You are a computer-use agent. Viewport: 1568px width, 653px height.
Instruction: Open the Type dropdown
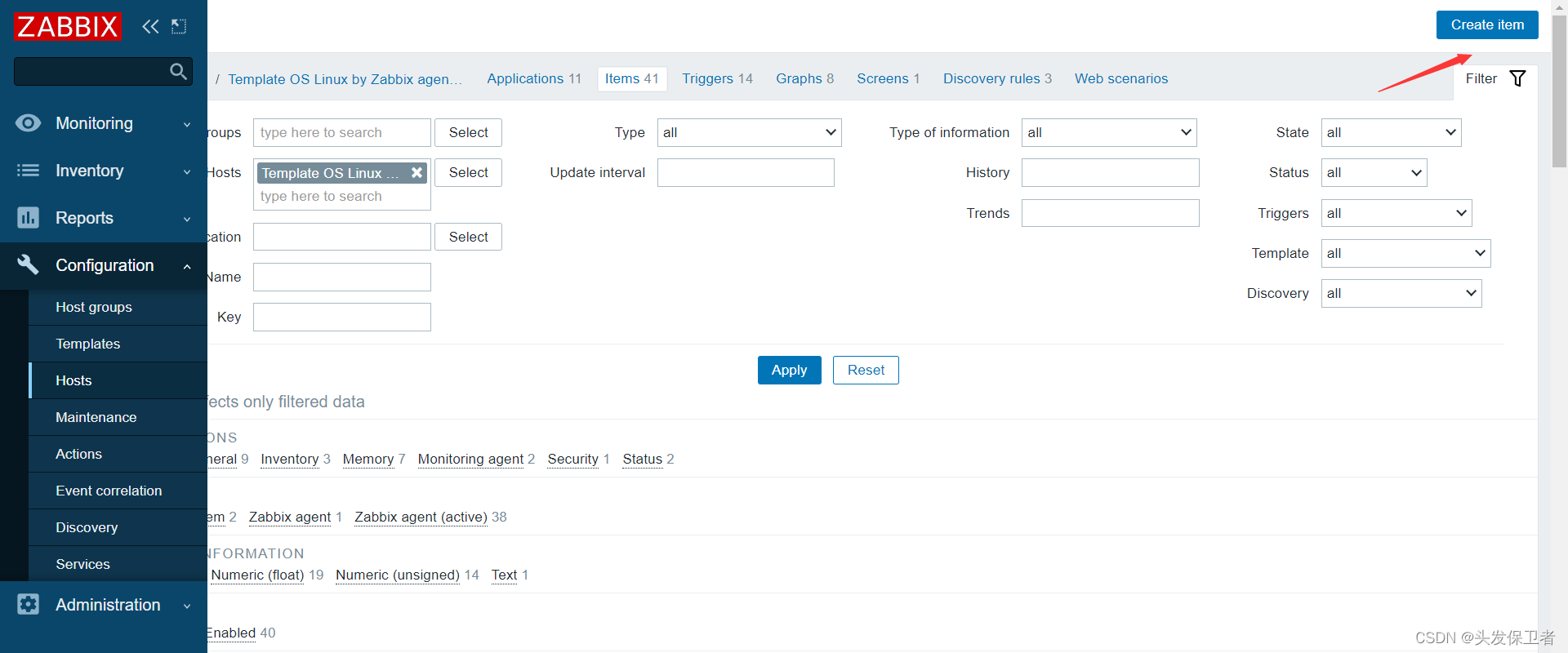[749, 132]
